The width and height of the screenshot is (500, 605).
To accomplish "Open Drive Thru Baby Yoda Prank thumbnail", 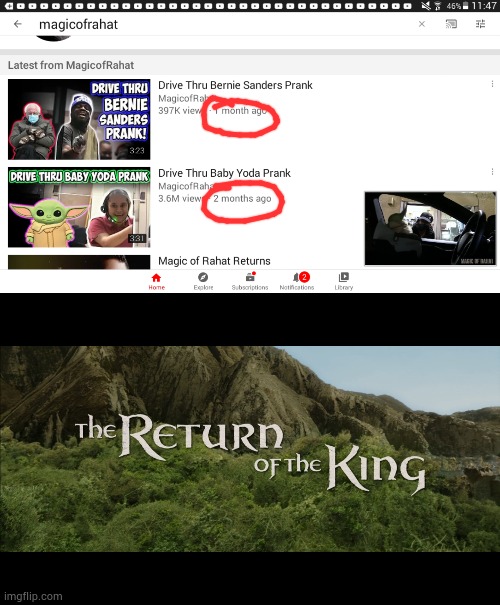I will tap(79, 207).
